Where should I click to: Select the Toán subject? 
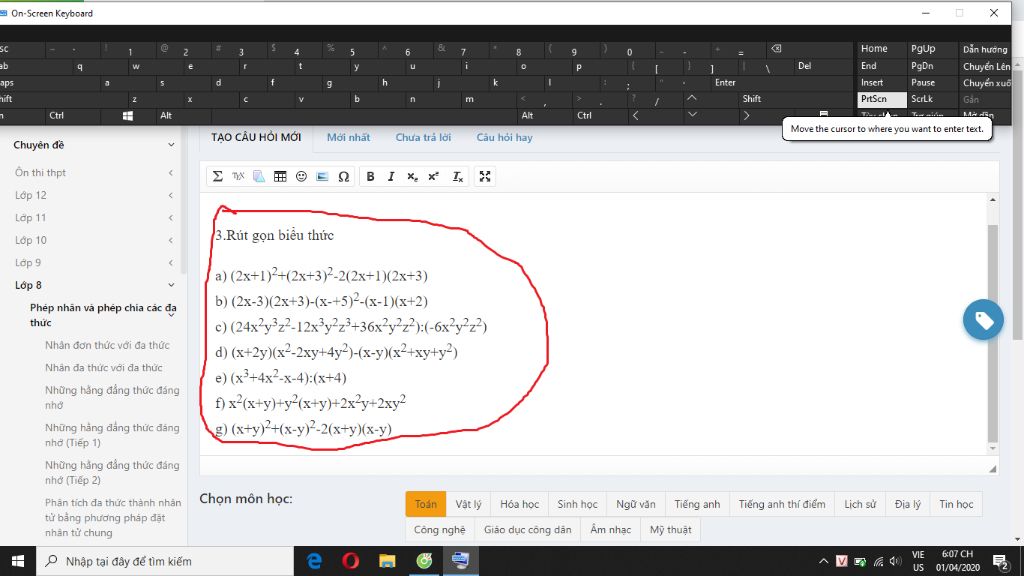(x=425, y=504)
